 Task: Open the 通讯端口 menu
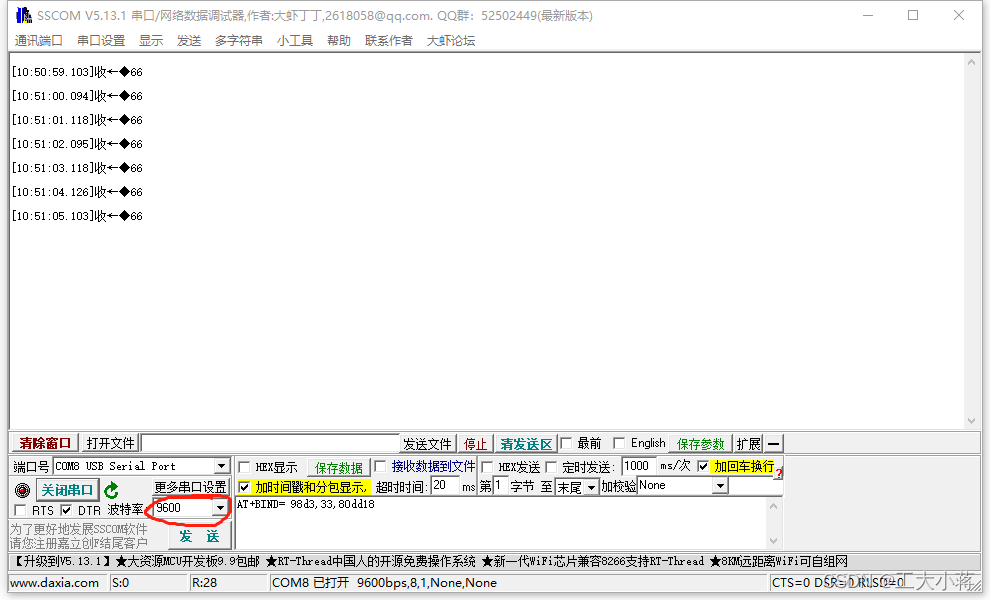click(39, 40)
